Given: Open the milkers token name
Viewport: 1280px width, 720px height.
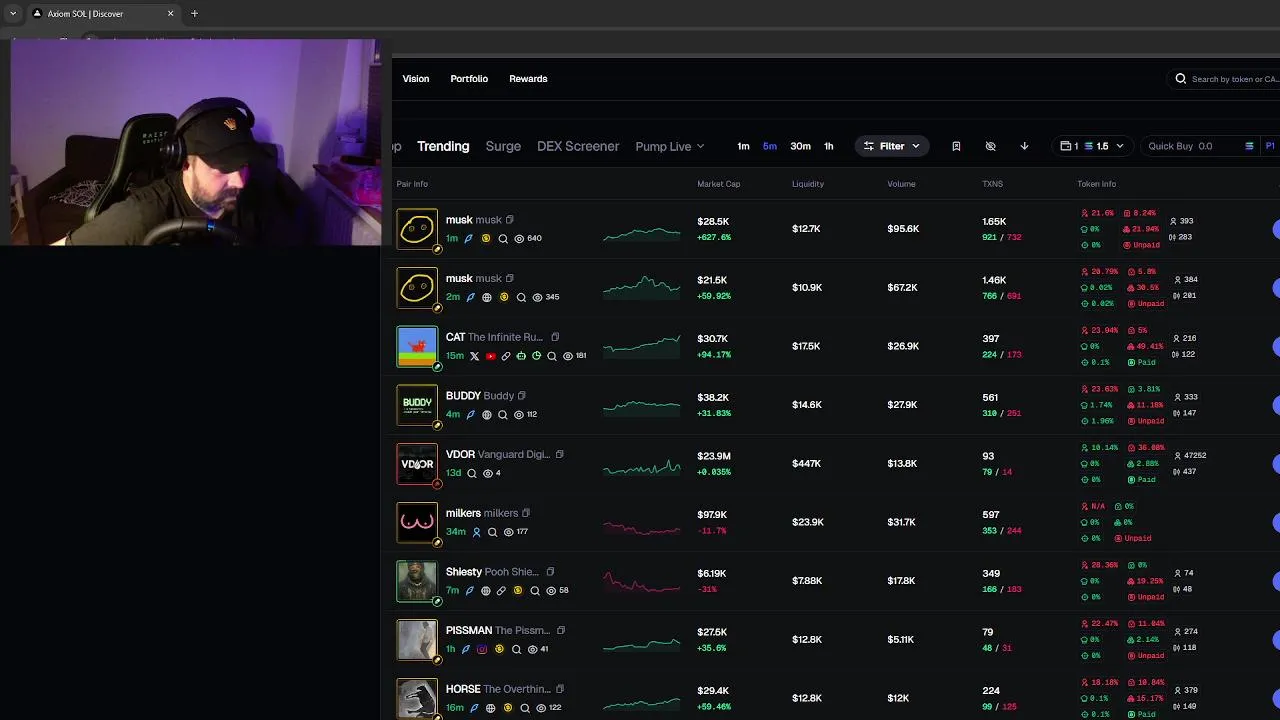Looking at the screenshot, I should (x=482, y=513).
